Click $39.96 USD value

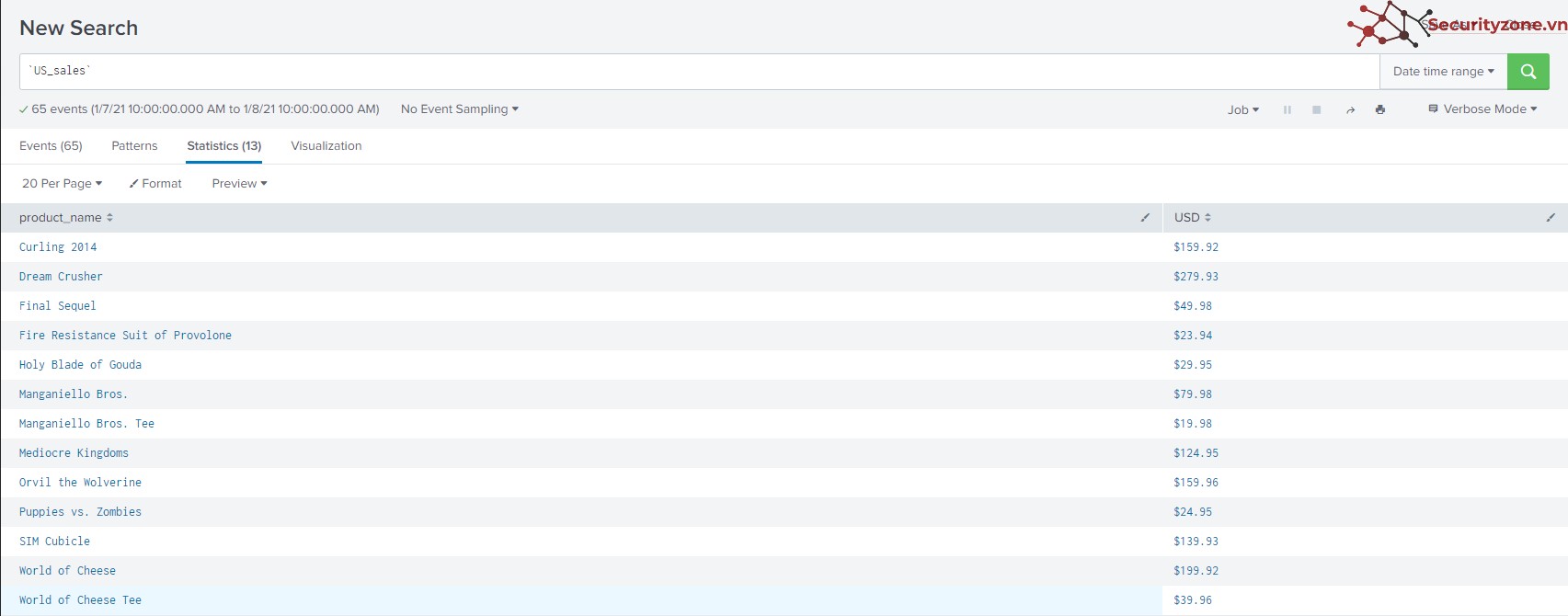coord(1193,600)
